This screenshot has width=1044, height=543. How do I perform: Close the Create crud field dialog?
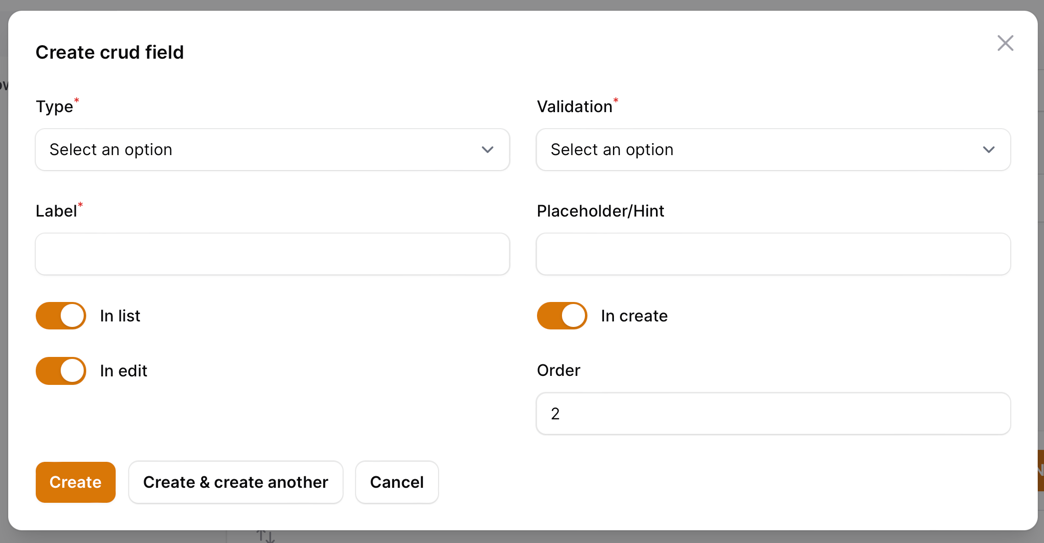[x=1005, y=43]
